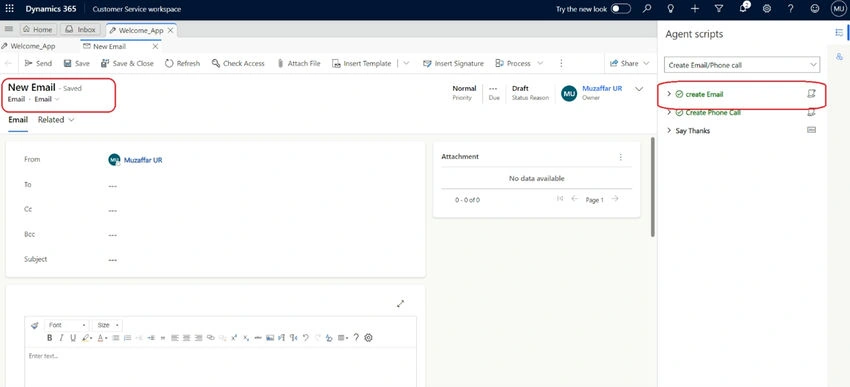Open the help question mark in top bar

[790, 9]
